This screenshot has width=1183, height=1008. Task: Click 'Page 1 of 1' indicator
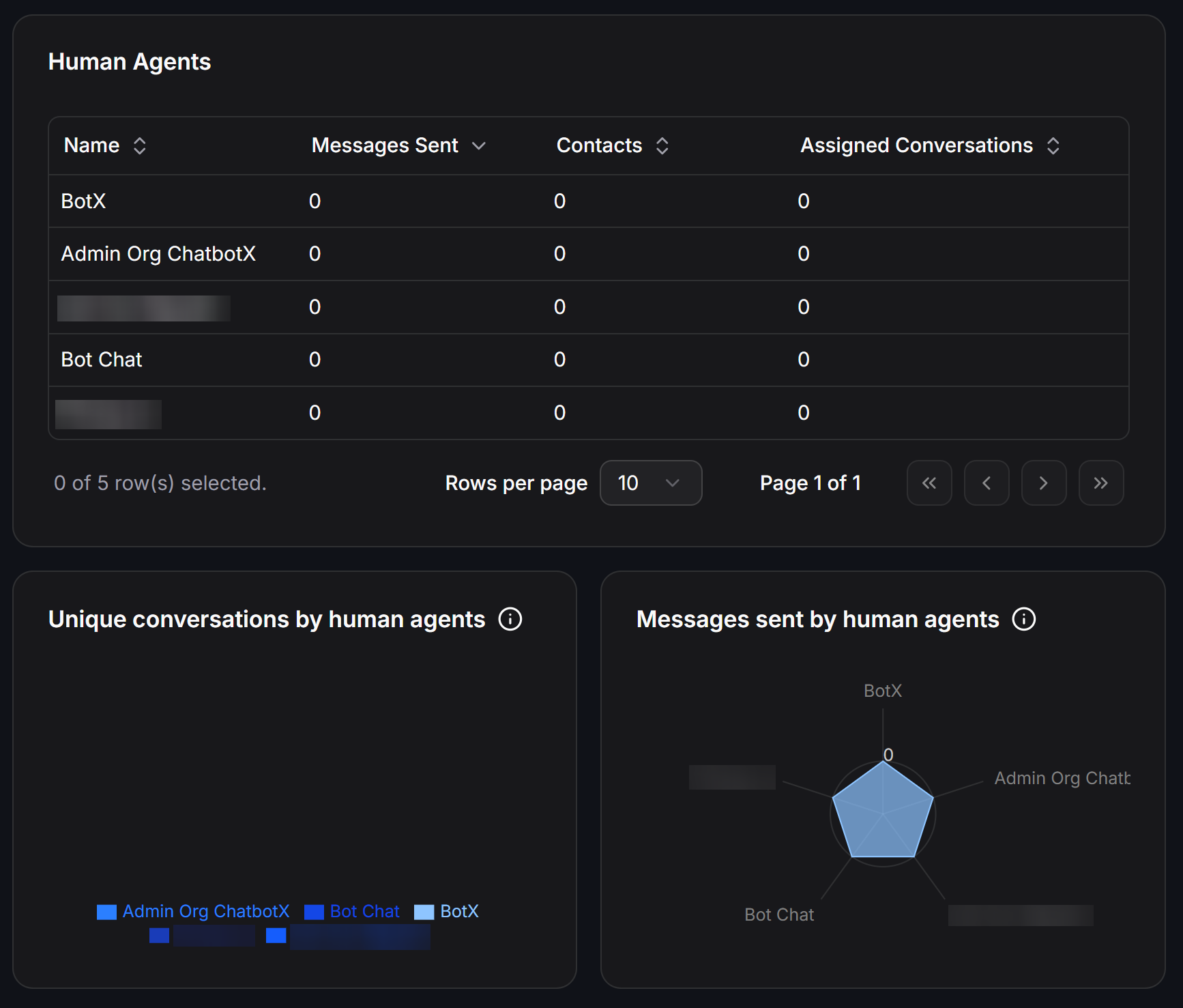click(810, 483)
